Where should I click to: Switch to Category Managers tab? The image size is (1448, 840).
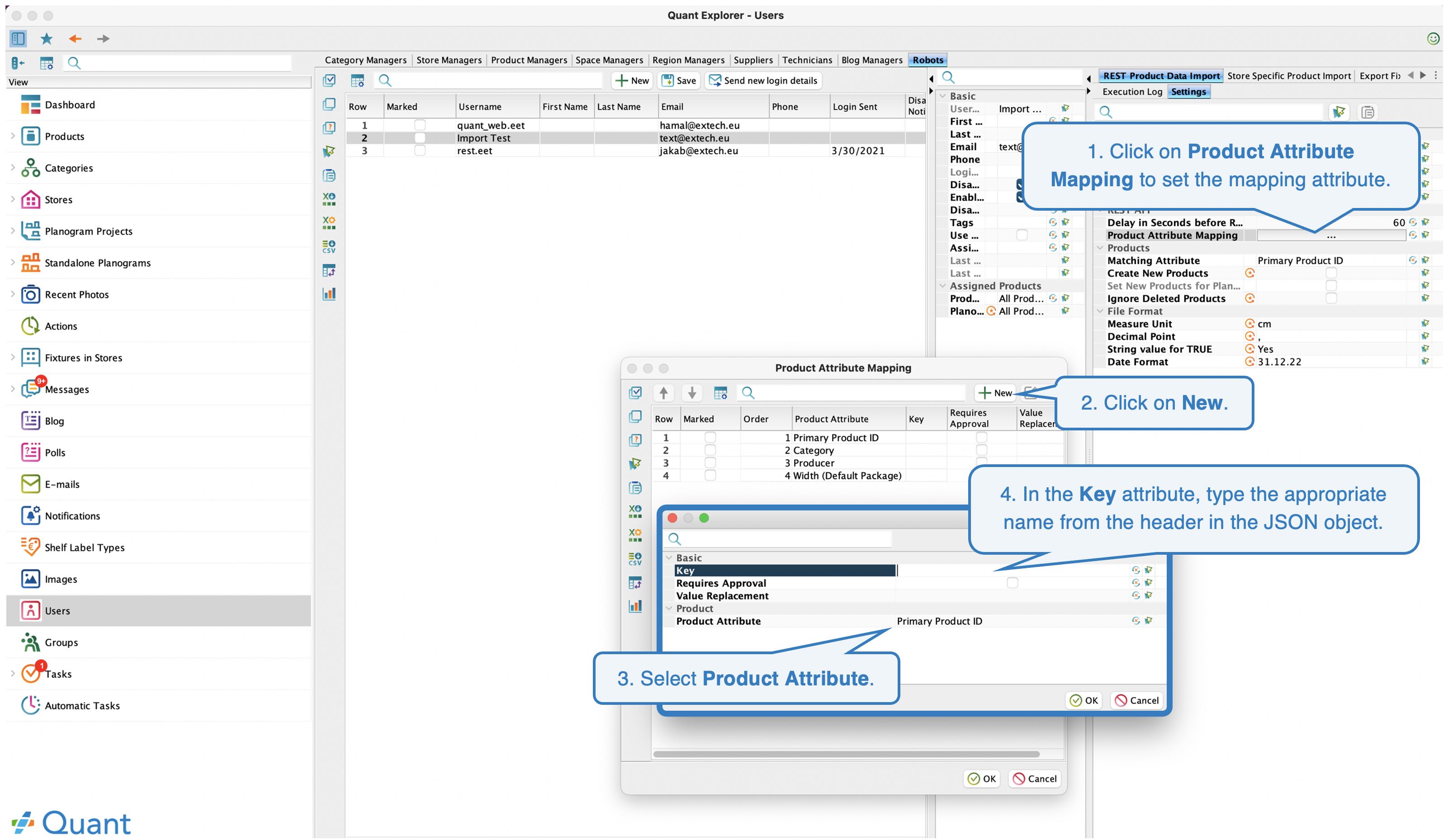pos(365,60)
